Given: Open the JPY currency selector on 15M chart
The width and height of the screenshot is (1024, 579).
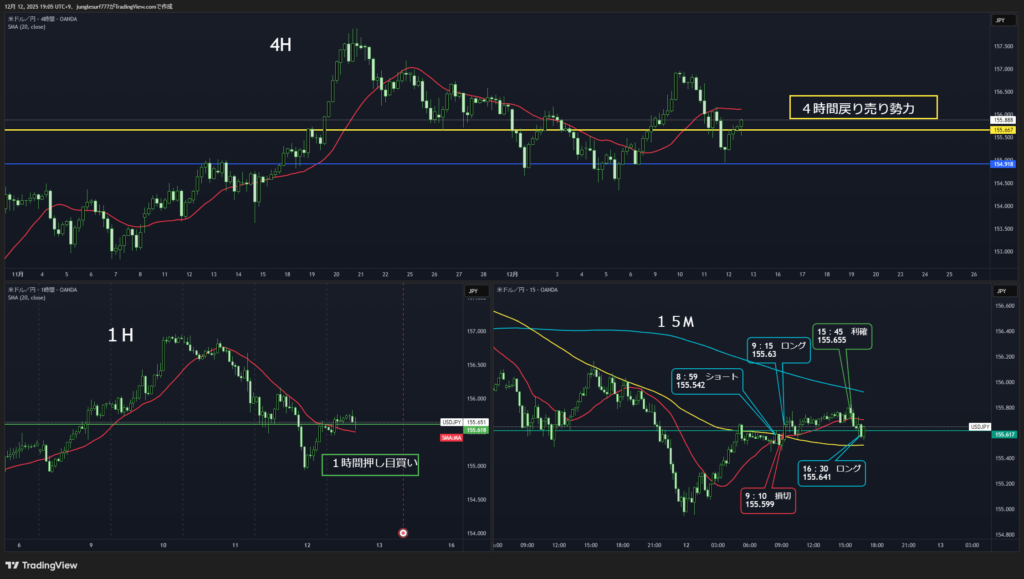Looking at the screenshot, I should click(x=1000, y=291).
